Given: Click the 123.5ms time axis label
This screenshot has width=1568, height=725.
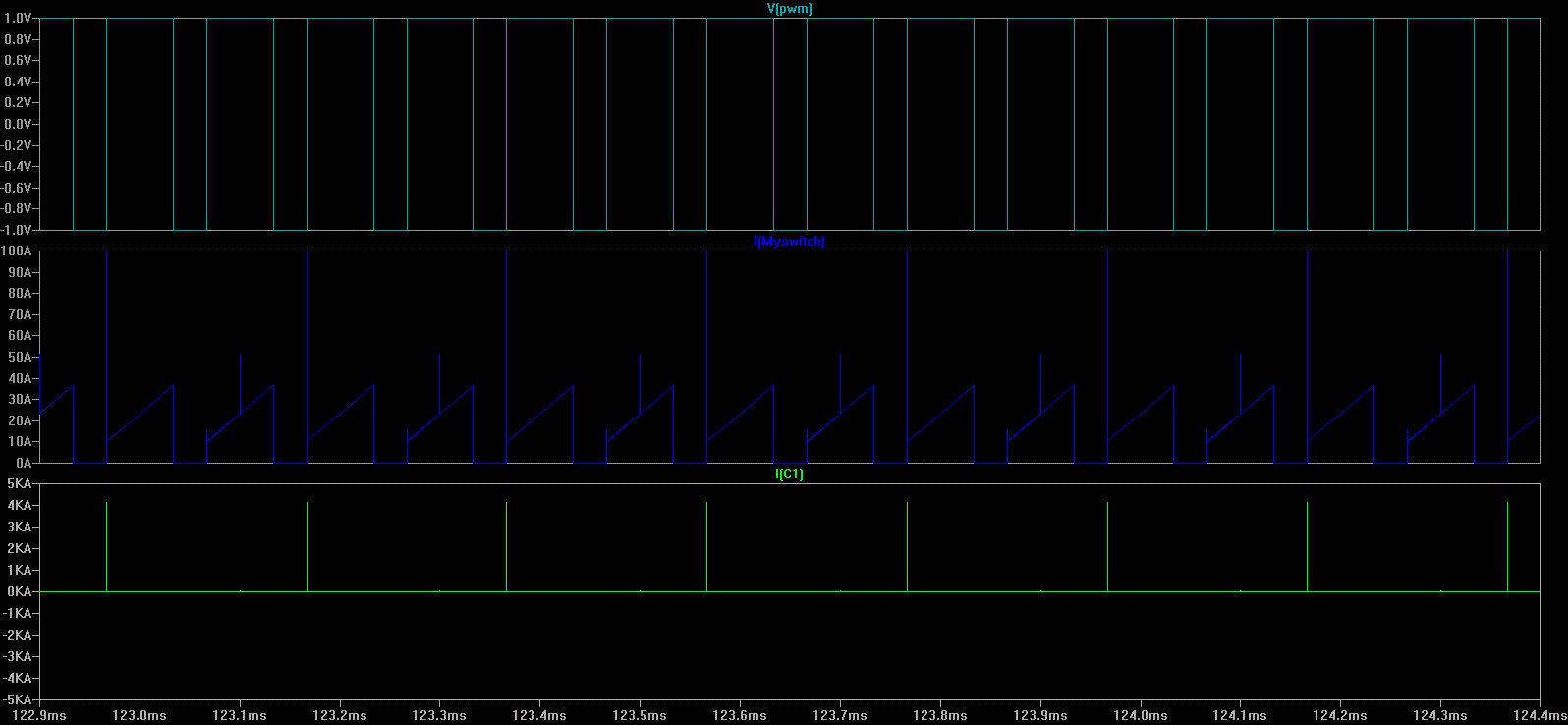Looking at the screenshot, I should tap(640, 715).
